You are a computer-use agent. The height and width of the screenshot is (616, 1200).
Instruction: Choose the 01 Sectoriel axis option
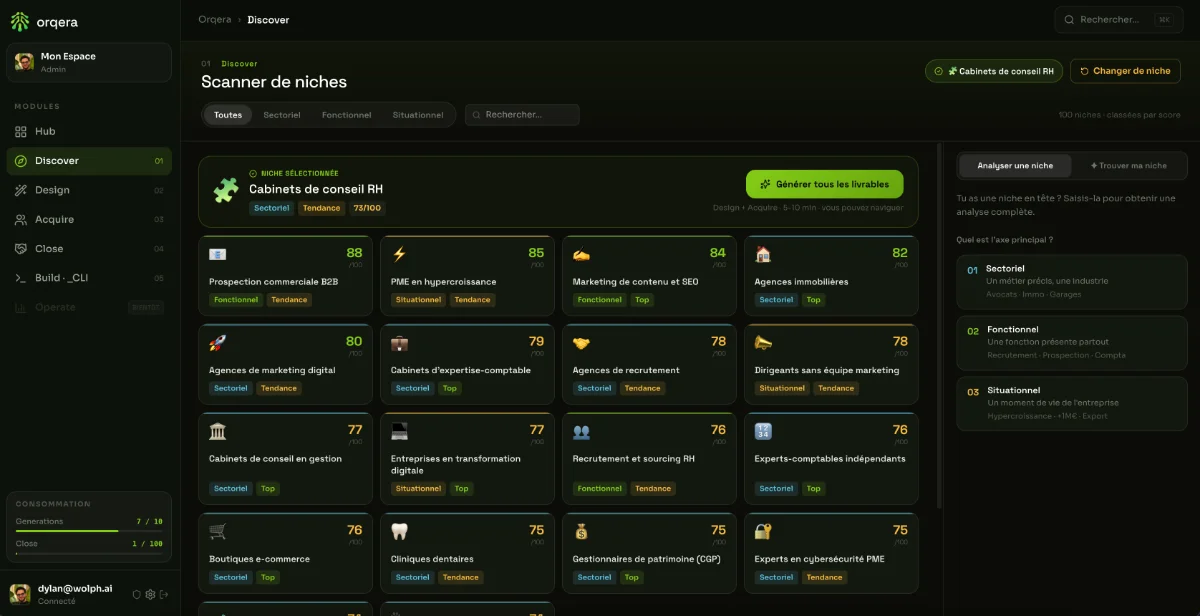[x=1072, y=281]
